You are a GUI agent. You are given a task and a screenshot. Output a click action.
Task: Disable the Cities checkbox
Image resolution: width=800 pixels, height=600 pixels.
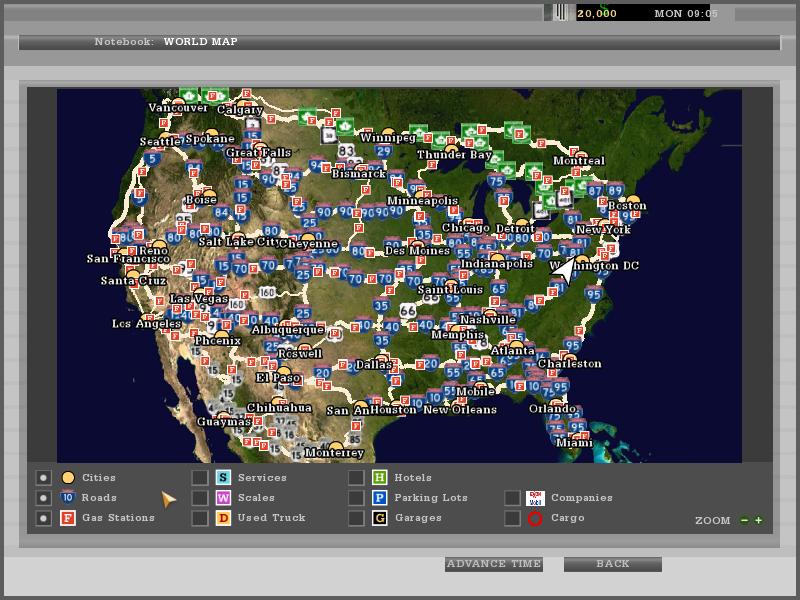click(x=43, y=478)
